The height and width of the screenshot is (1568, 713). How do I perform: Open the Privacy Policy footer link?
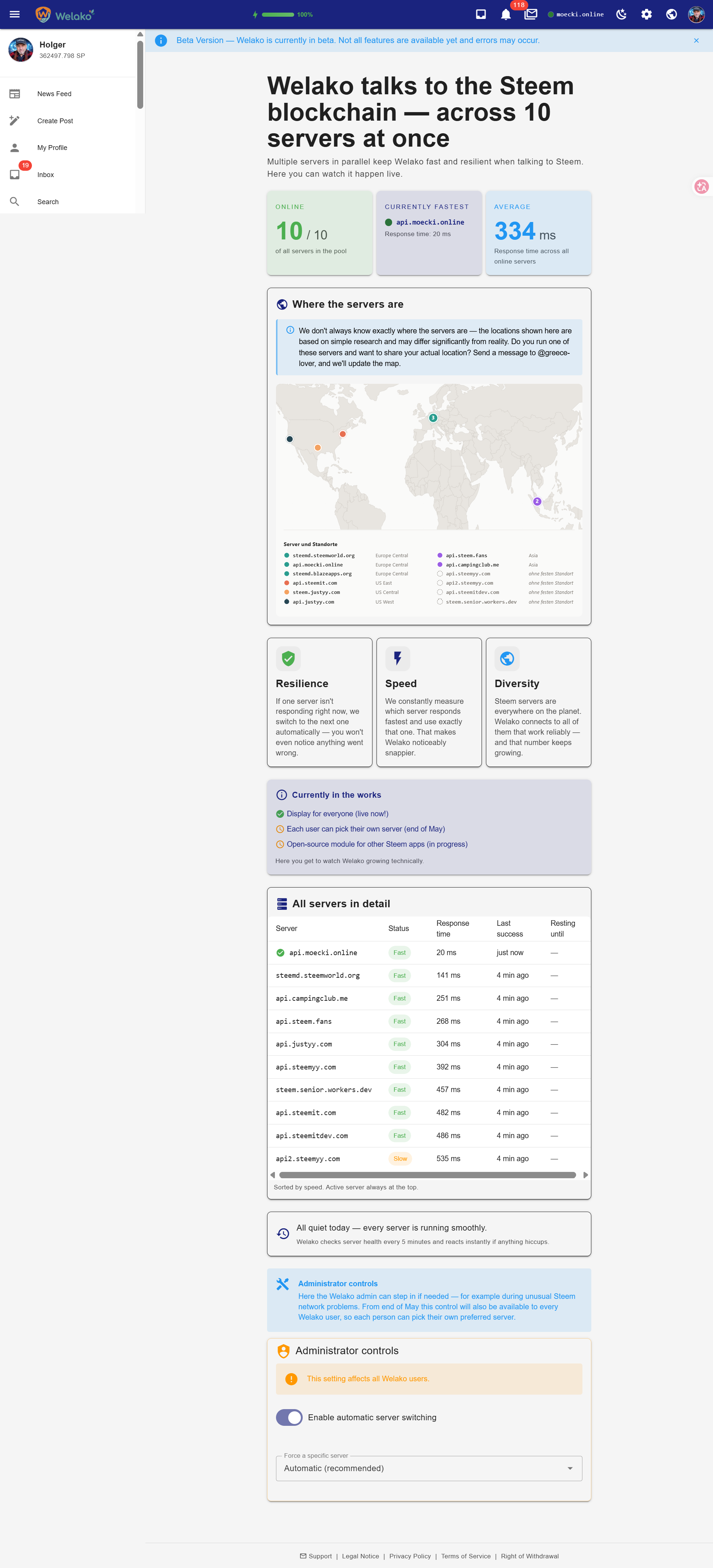point(410,1556)
